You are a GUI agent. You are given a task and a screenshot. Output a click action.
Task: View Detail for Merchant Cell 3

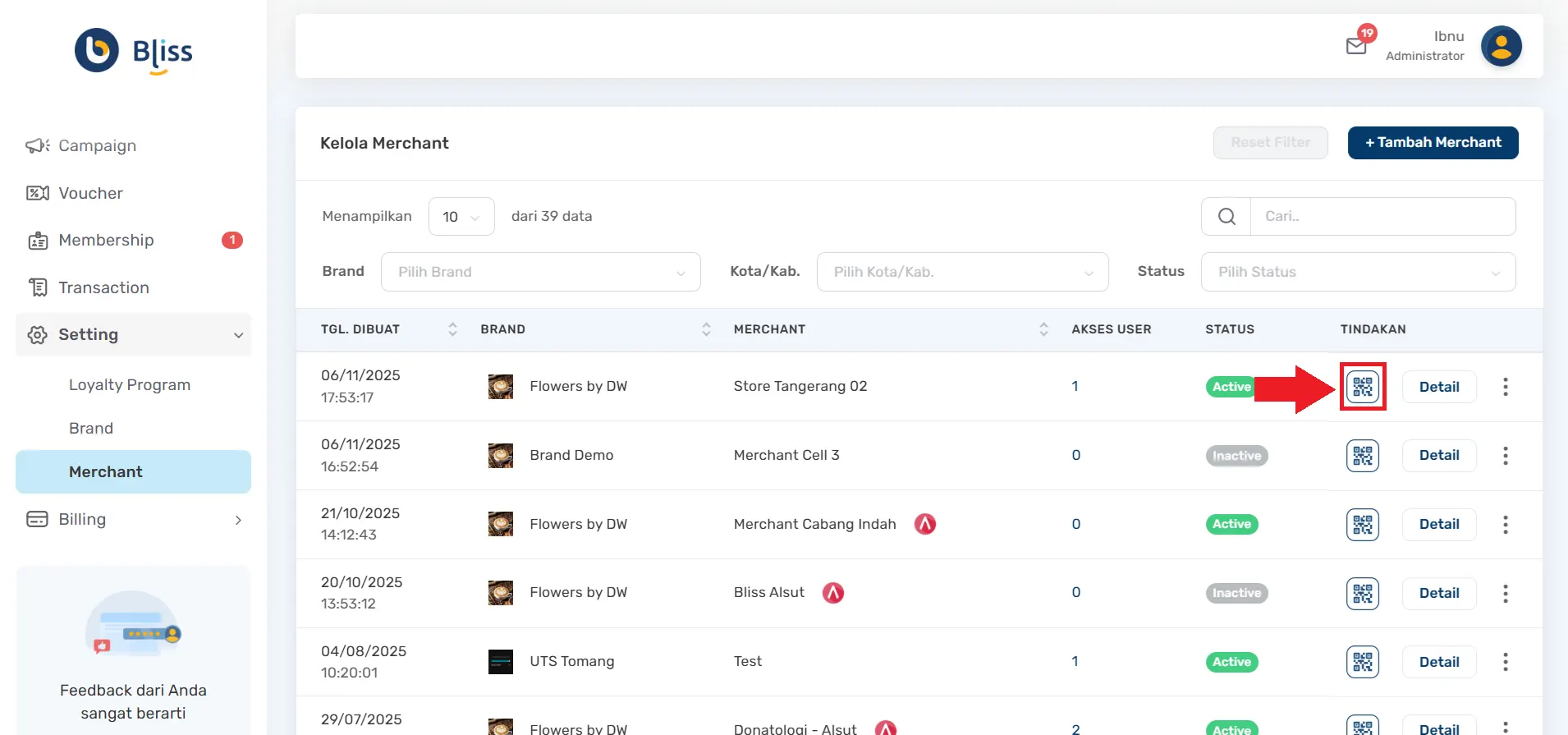(x=1438, y=456)
